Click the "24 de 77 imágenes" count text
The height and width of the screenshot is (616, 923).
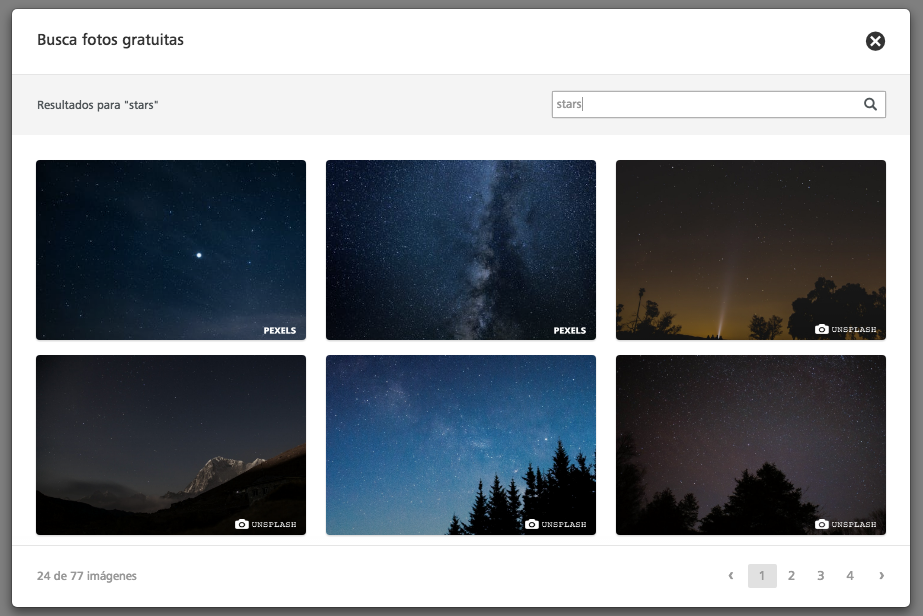87,576
